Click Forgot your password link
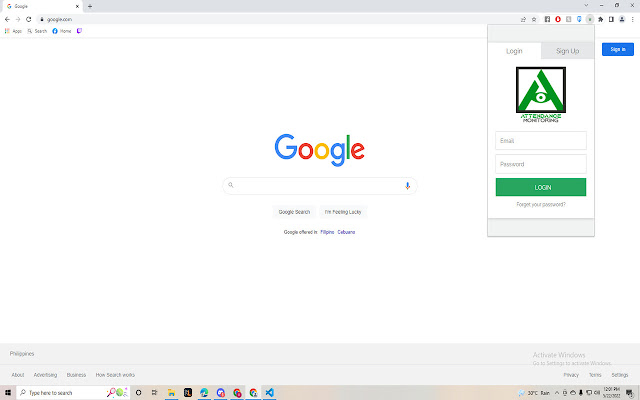This screenshot has width=640, height=400. (541, 204)
